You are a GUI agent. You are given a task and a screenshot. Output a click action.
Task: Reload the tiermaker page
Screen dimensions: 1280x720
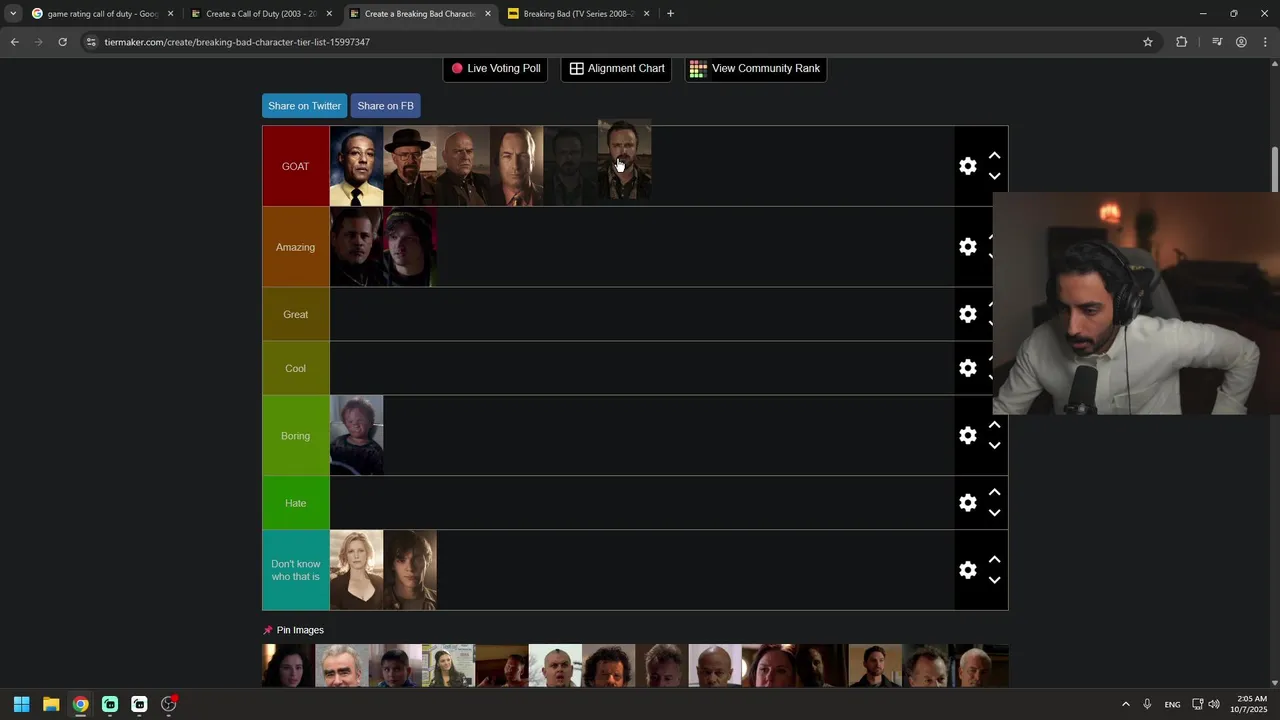tap(62, 42)
